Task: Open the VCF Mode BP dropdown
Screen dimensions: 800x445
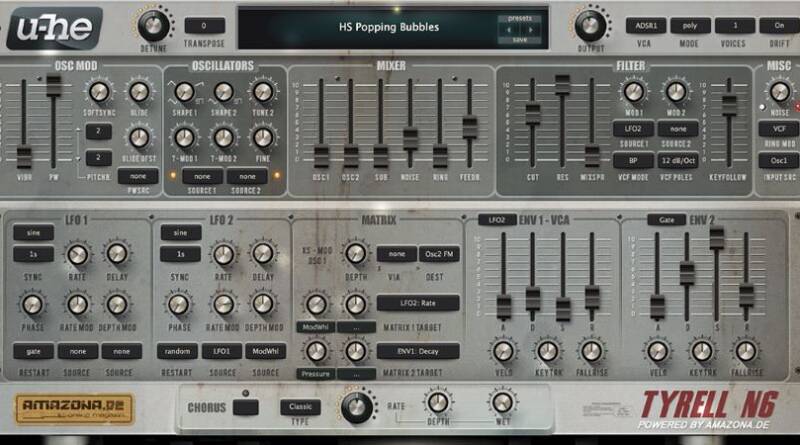Action: (633, 160)
